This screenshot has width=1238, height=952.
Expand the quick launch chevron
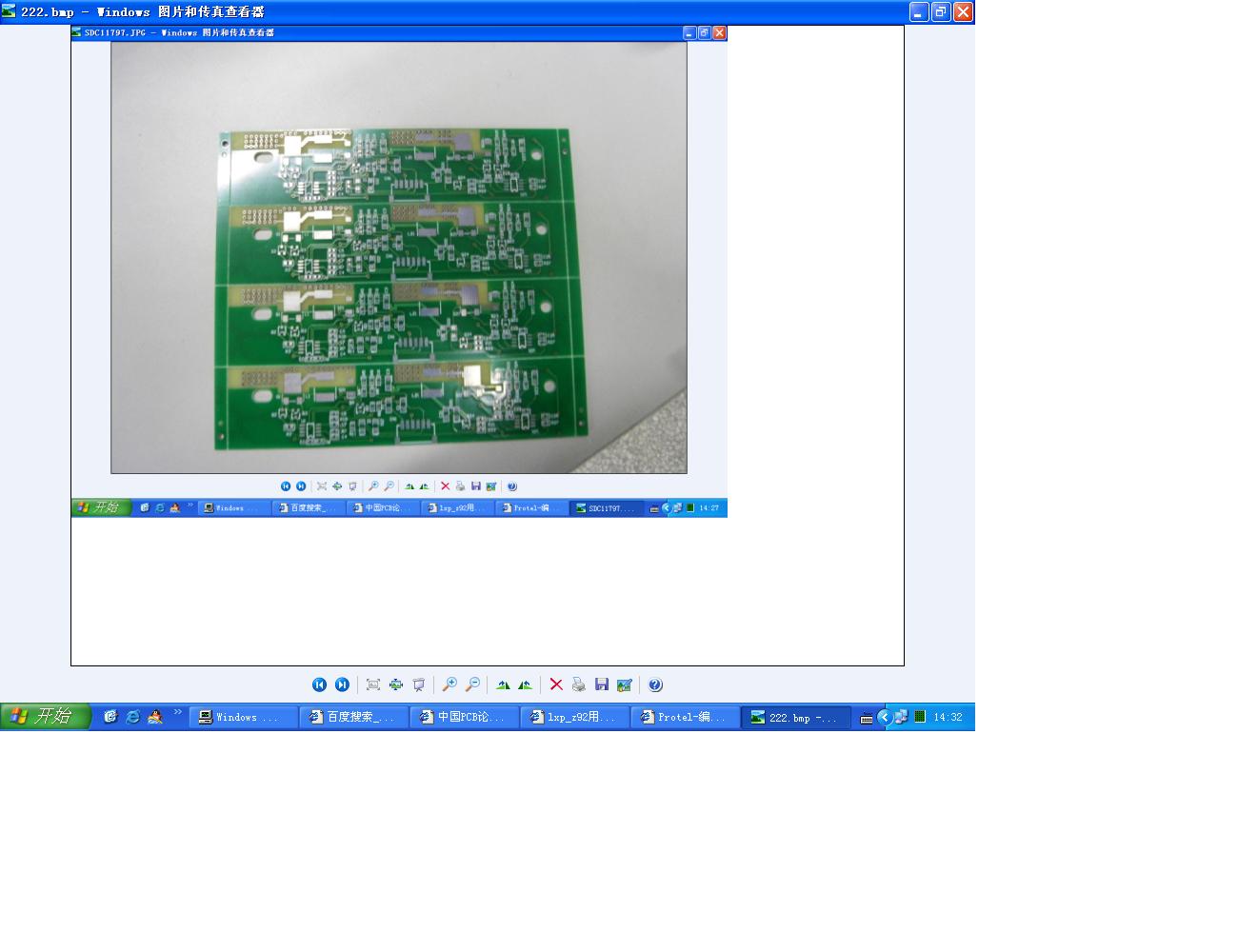(177, 713)
